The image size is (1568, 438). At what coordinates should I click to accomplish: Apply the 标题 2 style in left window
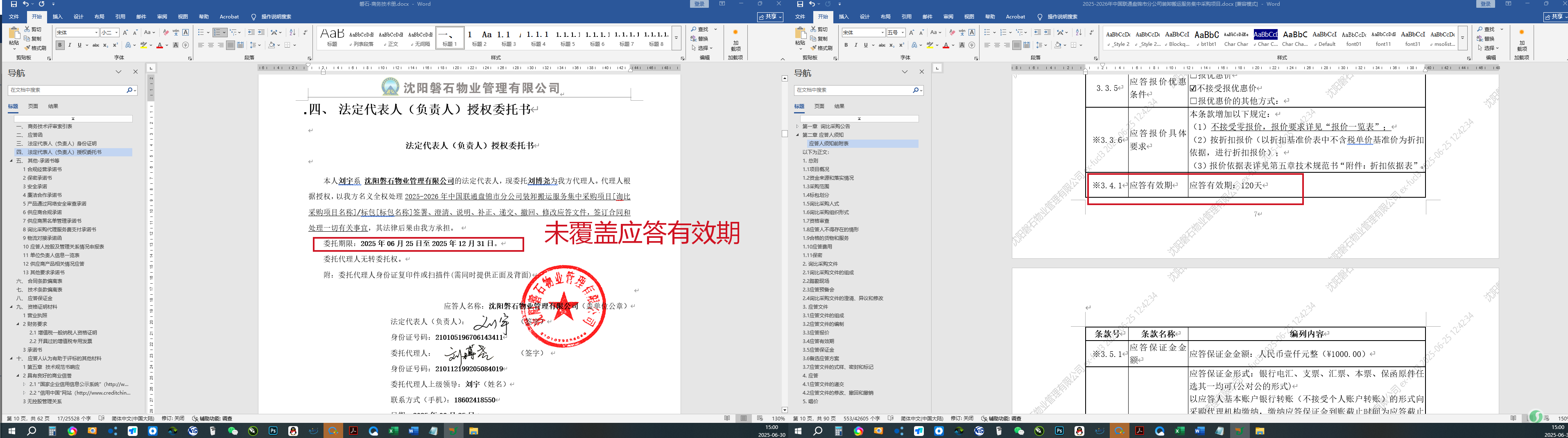(x=479, y=38)
